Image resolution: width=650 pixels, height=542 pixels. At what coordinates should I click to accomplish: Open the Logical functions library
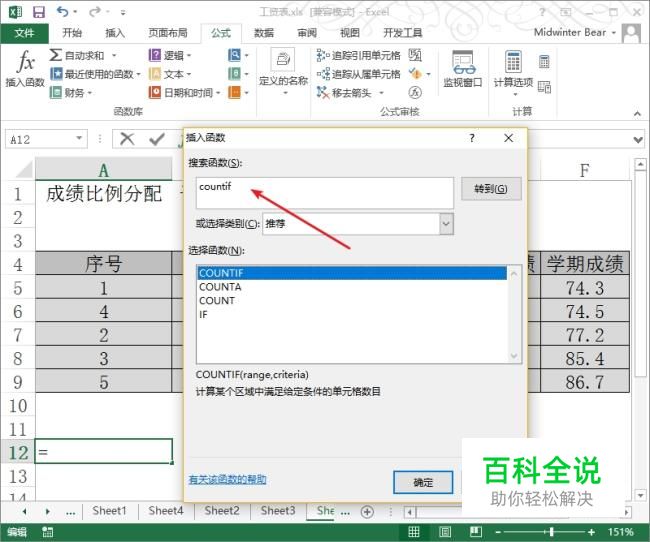point(170,55)
